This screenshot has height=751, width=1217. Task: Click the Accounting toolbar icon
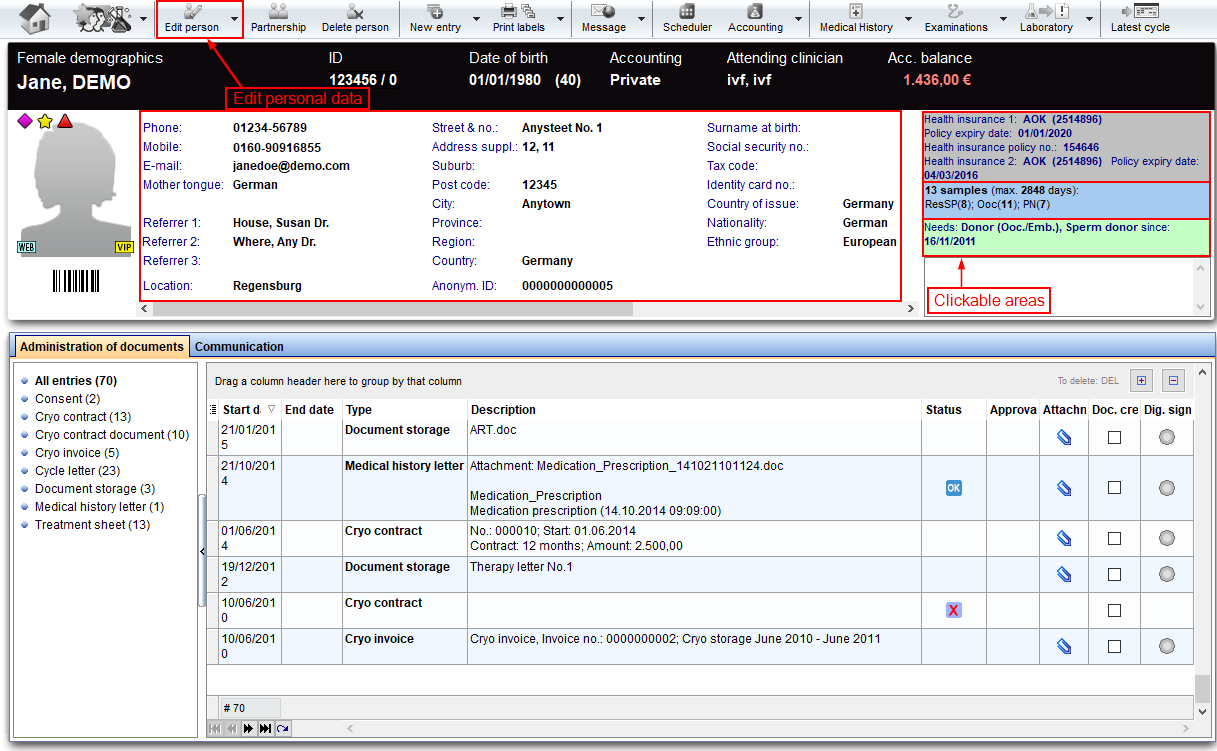755,19
